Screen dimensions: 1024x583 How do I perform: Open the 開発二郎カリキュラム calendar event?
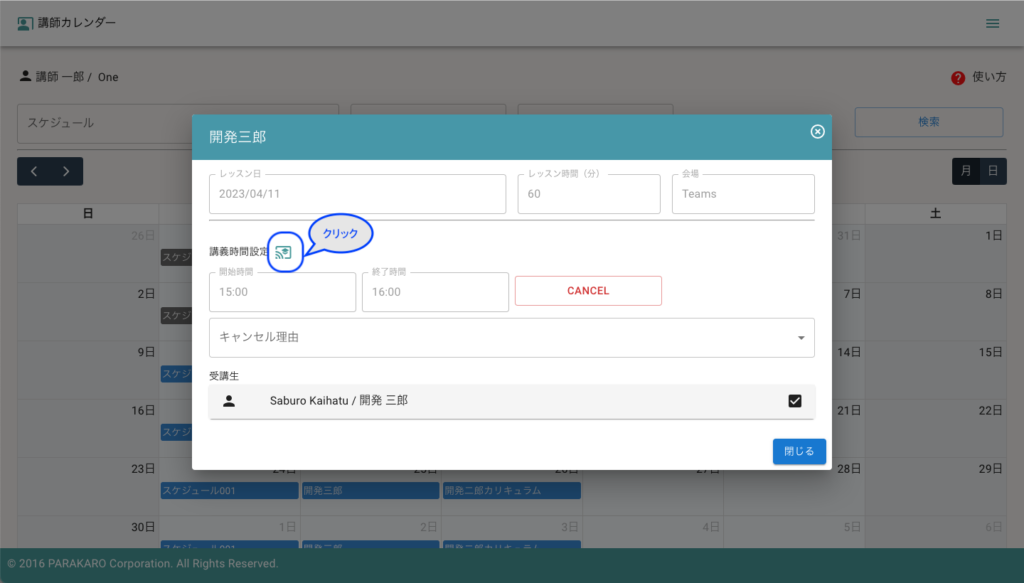[x=511, y=491]
